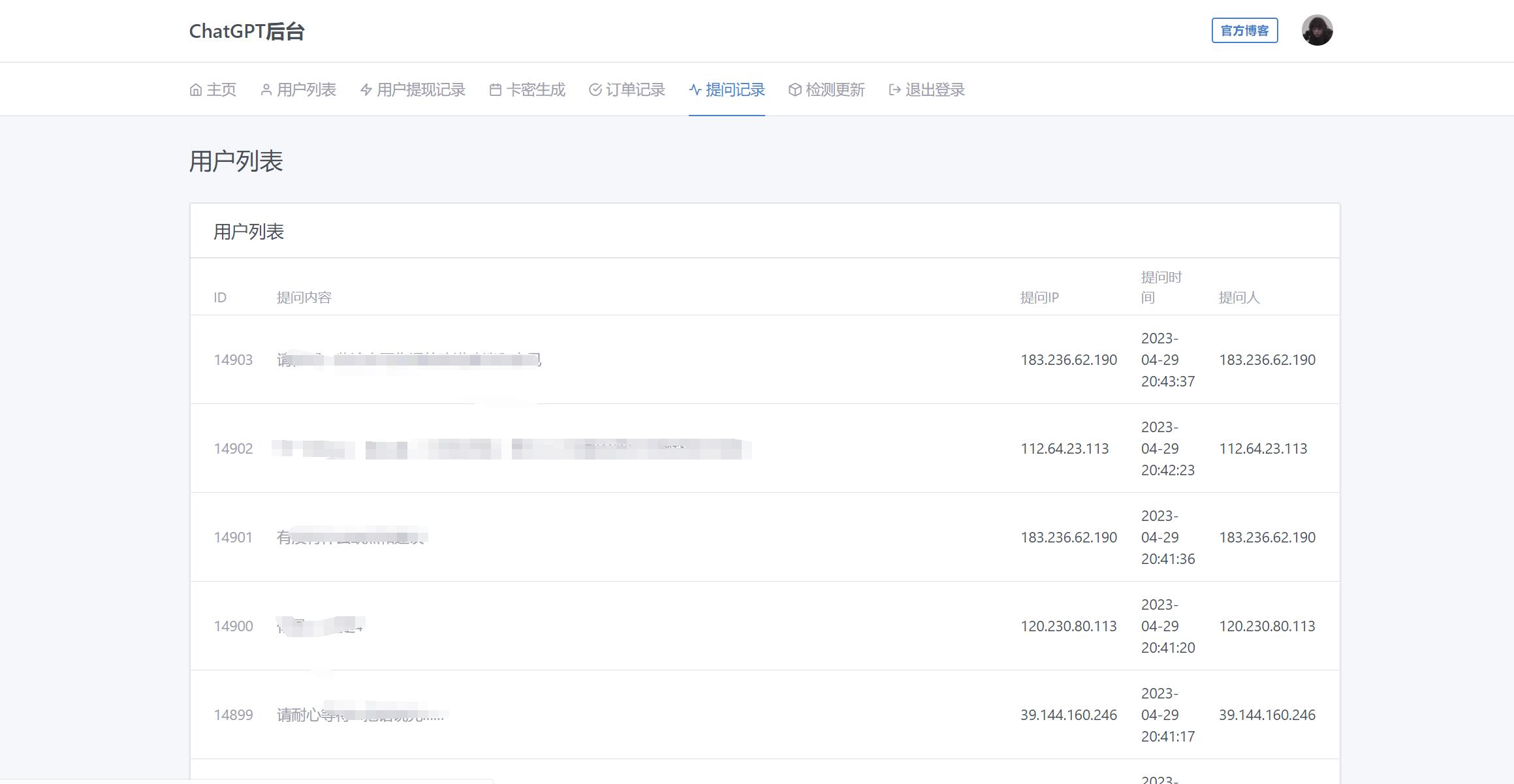
Task: Click IP 120.230.80.113 in 提问IP column
Action: click(x=1068, y=626)
